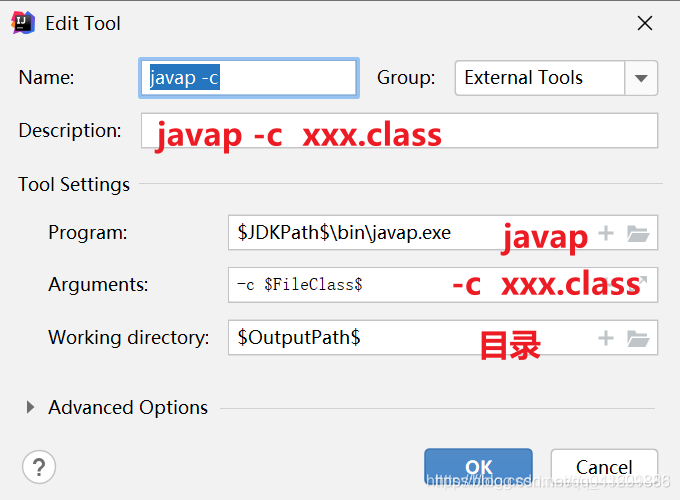Screen dimensions: 680x500
Task: Close the Edit Tool dialog
Action: (645, 23)
